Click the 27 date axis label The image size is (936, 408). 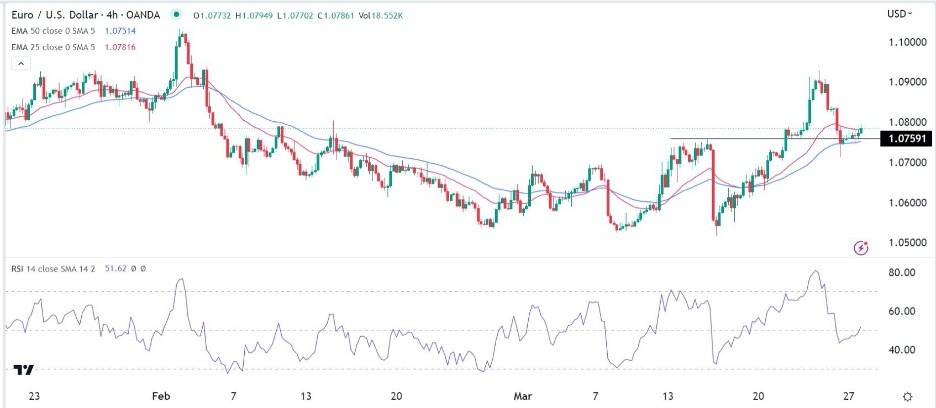tap(850, 396)
